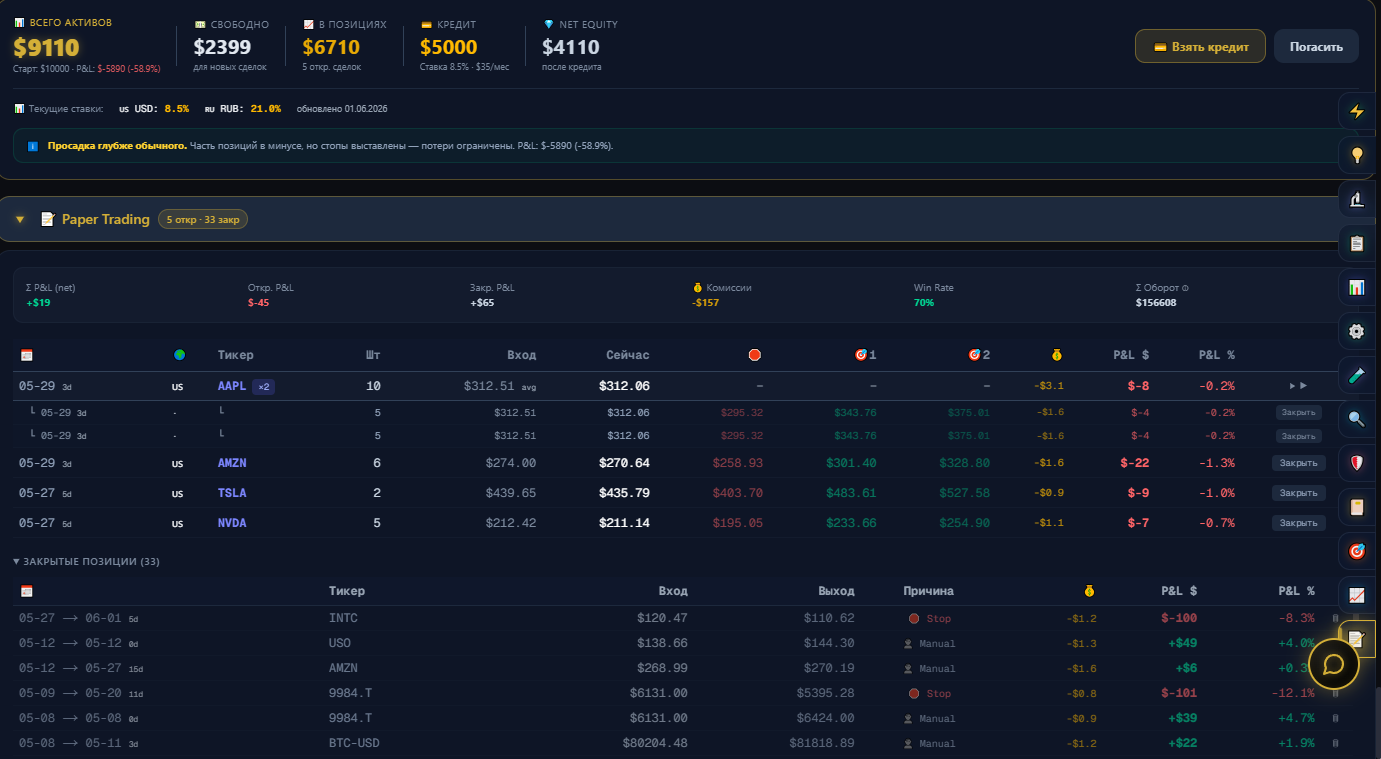Viewport: 1381px width, 759px height.
Task: Open the red shield sidebar icon
Action: click(x=1357, y=463)
